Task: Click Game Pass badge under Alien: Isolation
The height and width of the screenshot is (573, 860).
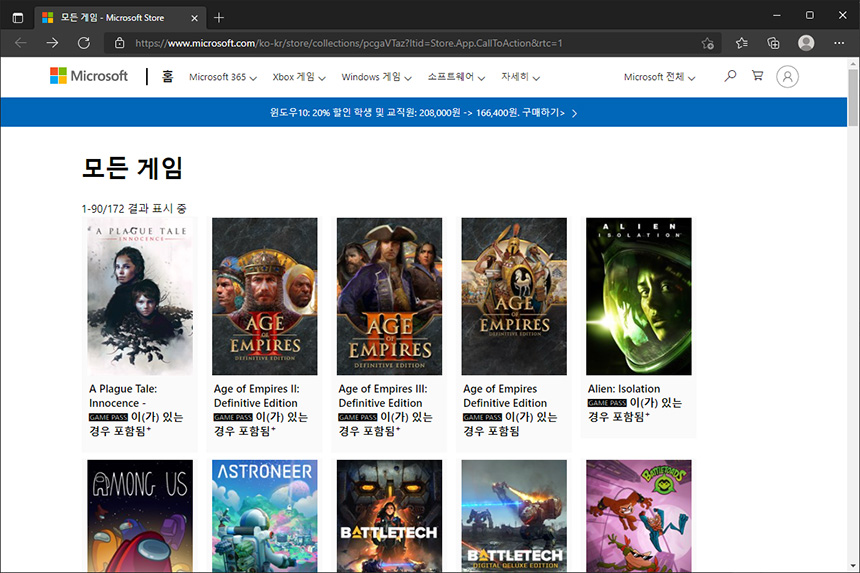Action: tap(607, 403)
